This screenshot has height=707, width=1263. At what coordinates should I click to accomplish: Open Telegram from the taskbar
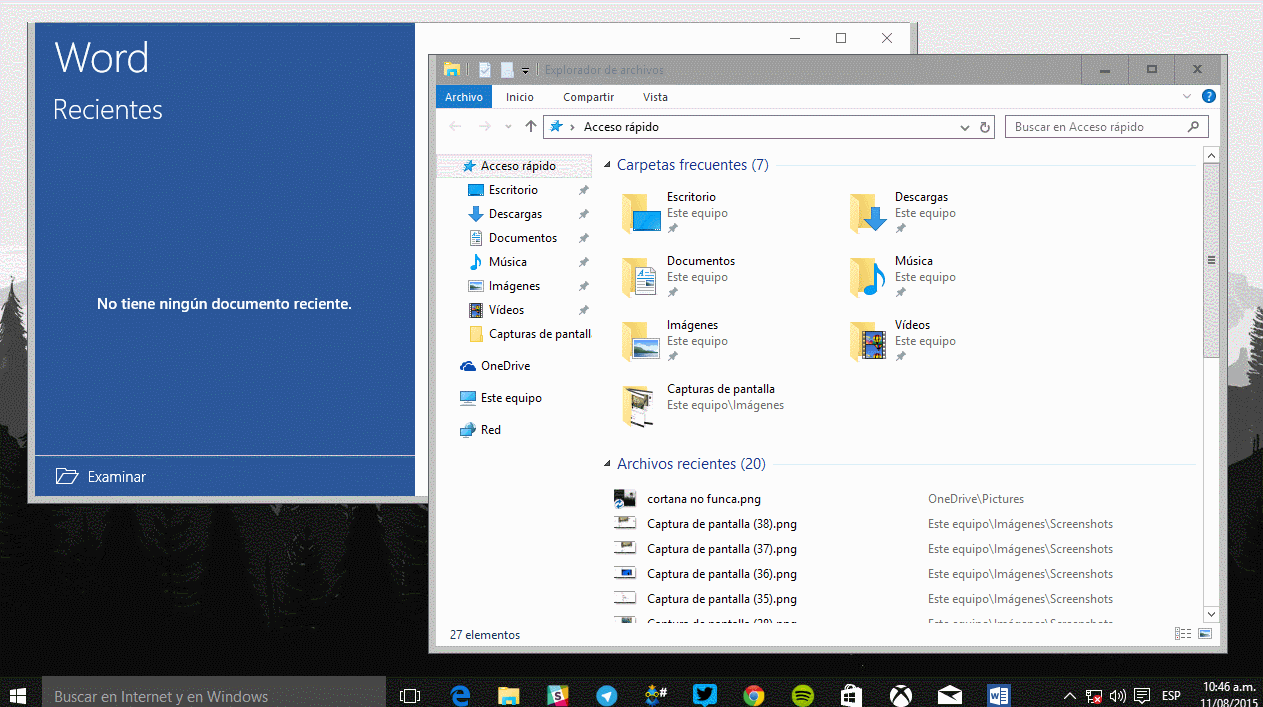(606, 695)
